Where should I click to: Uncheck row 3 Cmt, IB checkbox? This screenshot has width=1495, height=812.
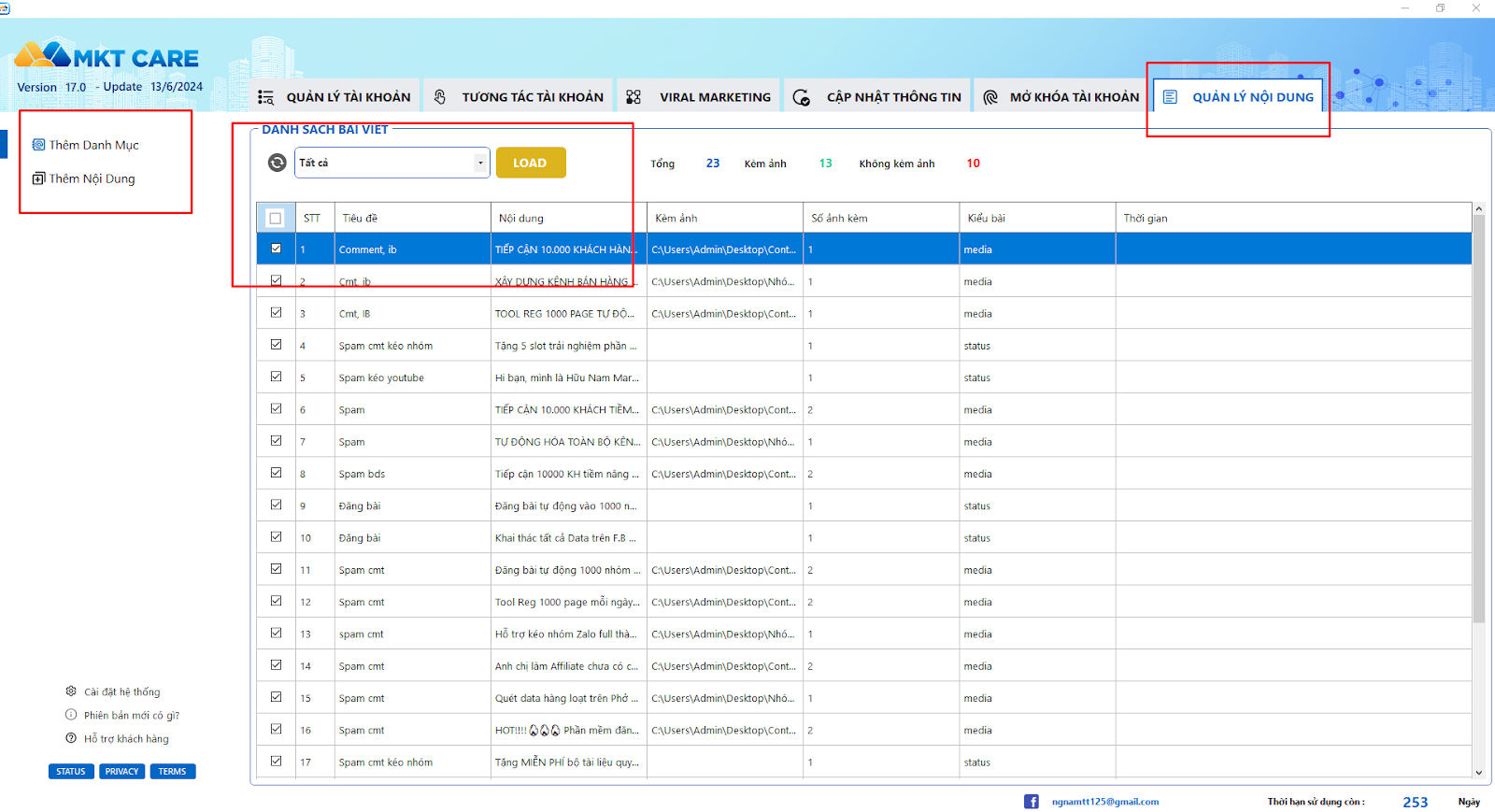tap(276, 313)
